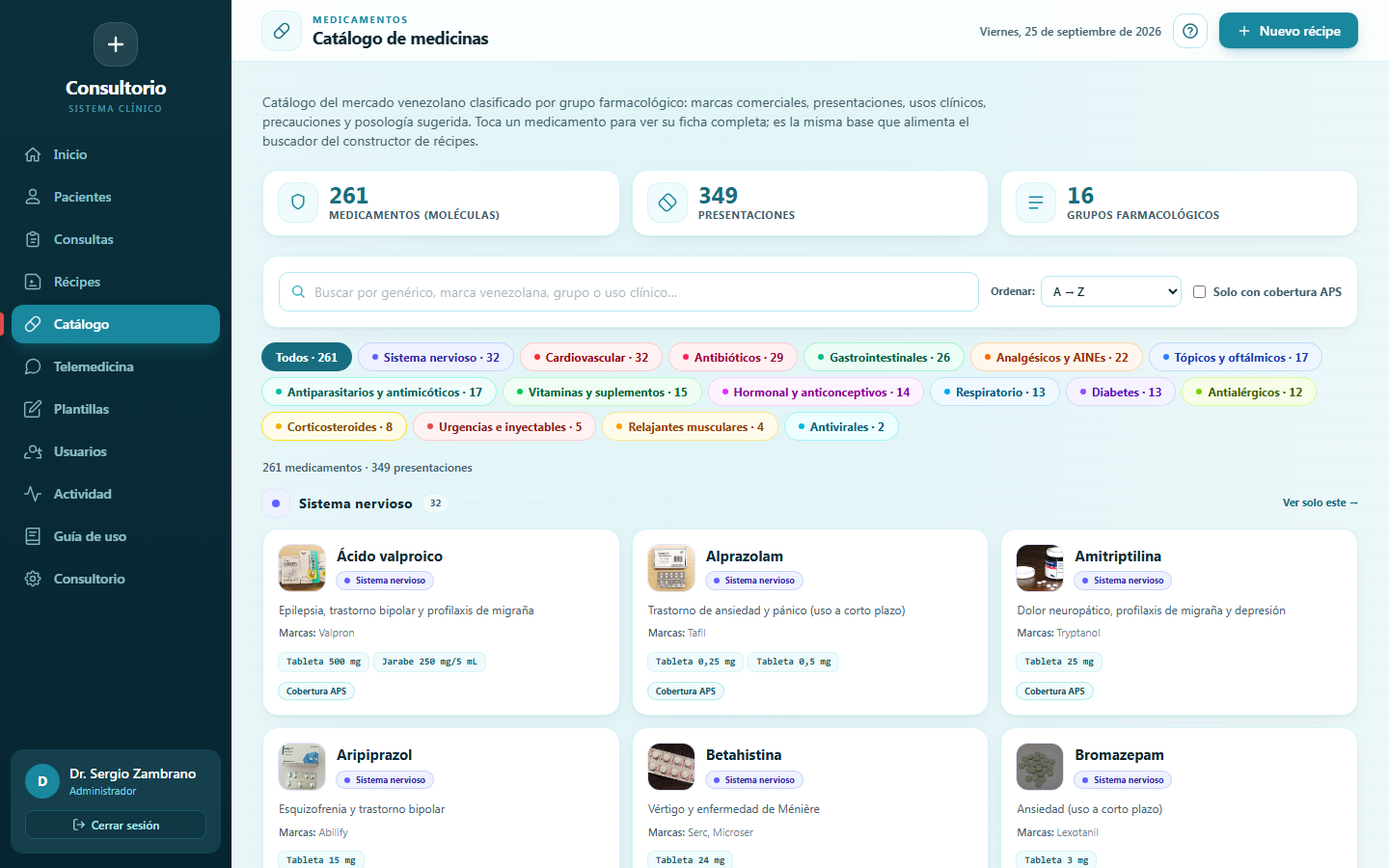Screen dimensions: 1389x868
Task: Click the list icon on the 16 grupos card
Action: pos(1036,203)
